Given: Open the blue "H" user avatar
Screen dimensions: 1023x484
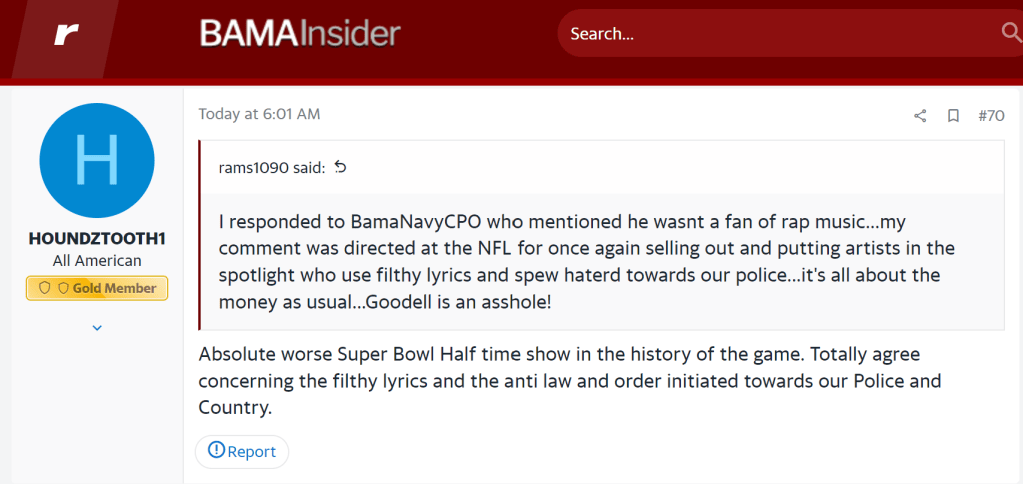Looking at the screenshot, I should click(x=97, y=160).
